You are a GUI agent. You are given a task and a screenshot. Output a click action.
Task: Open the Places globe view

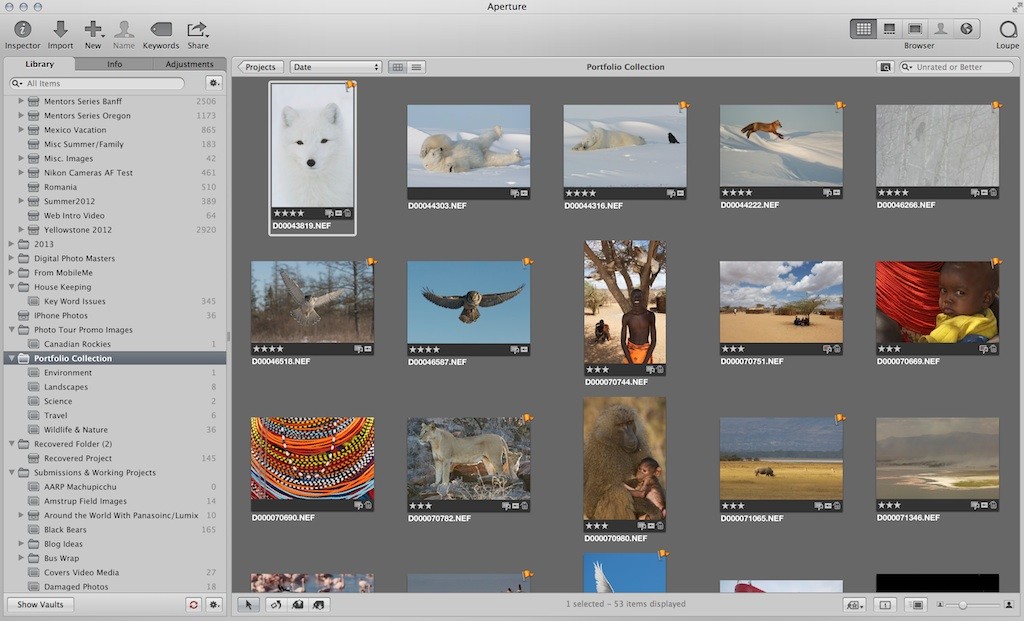(967, 29)
